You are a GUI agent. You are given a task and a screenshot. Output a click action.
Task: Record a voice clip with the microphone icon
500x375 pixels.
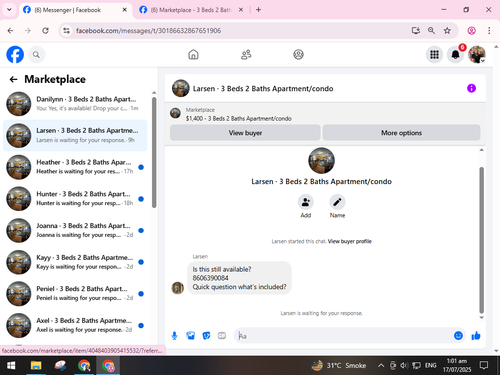point(174,336)
